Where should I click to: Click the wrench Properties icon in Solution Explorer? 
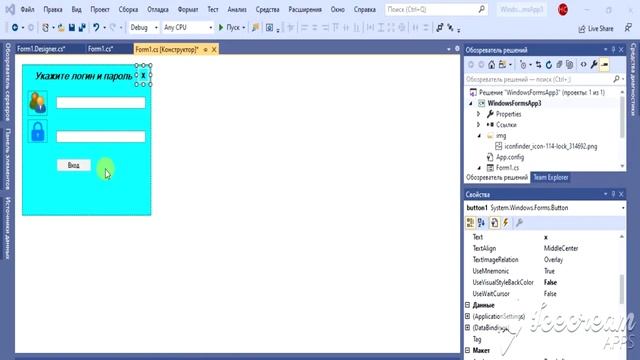594,64
